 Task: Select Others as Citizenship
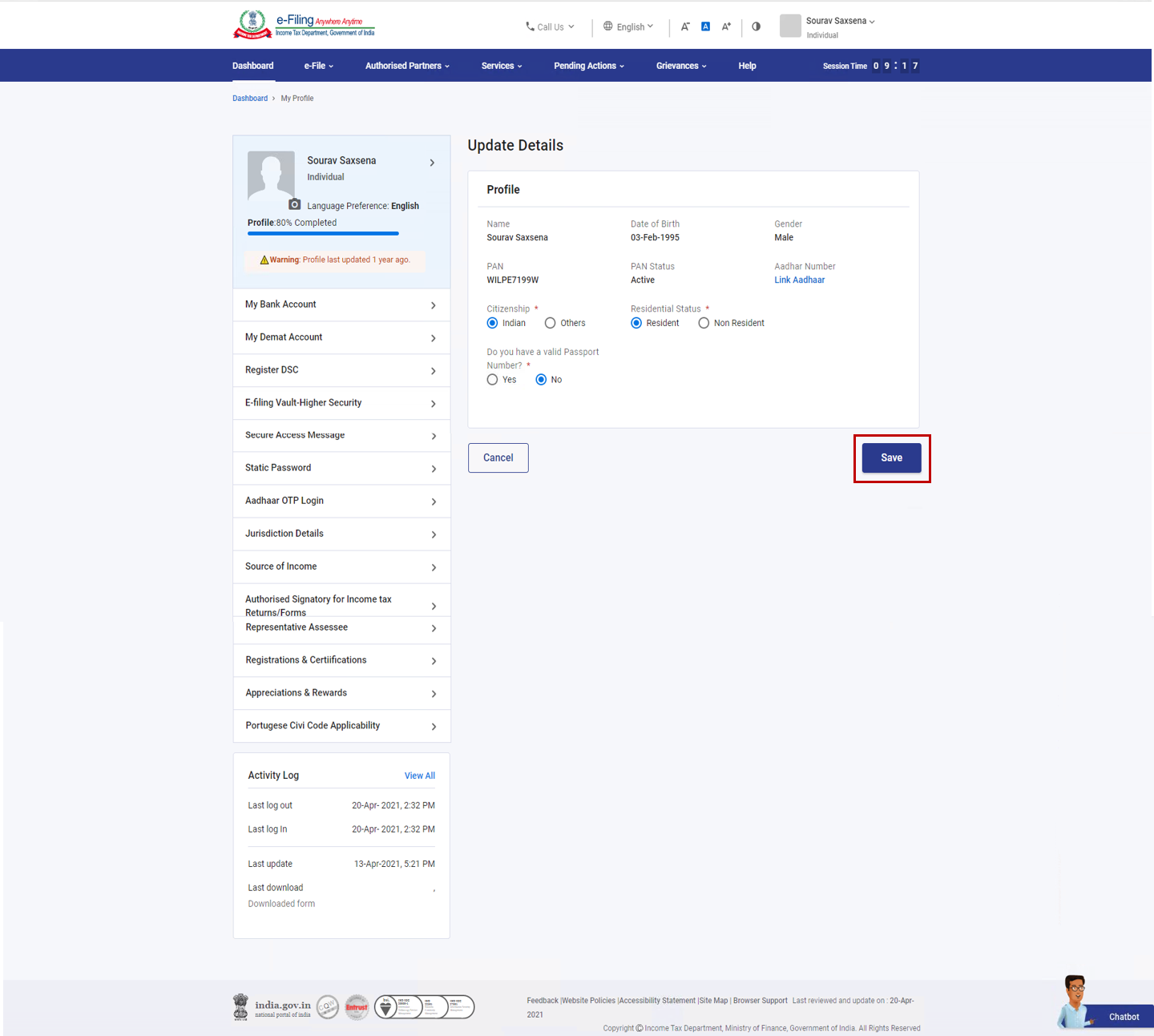click(x=551, y=322)
